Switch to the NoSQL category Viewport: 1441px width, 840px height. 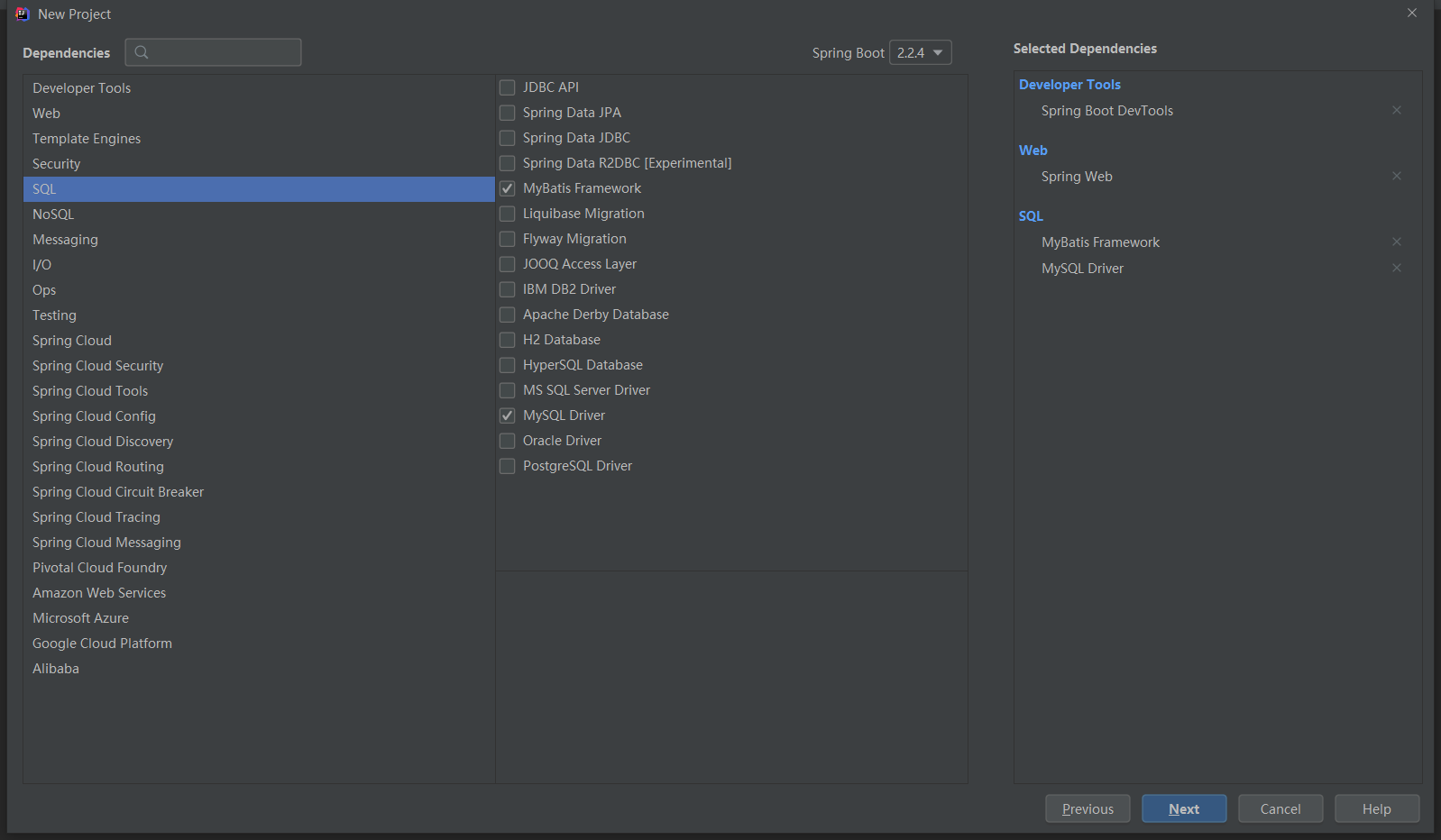pos(259,215)
